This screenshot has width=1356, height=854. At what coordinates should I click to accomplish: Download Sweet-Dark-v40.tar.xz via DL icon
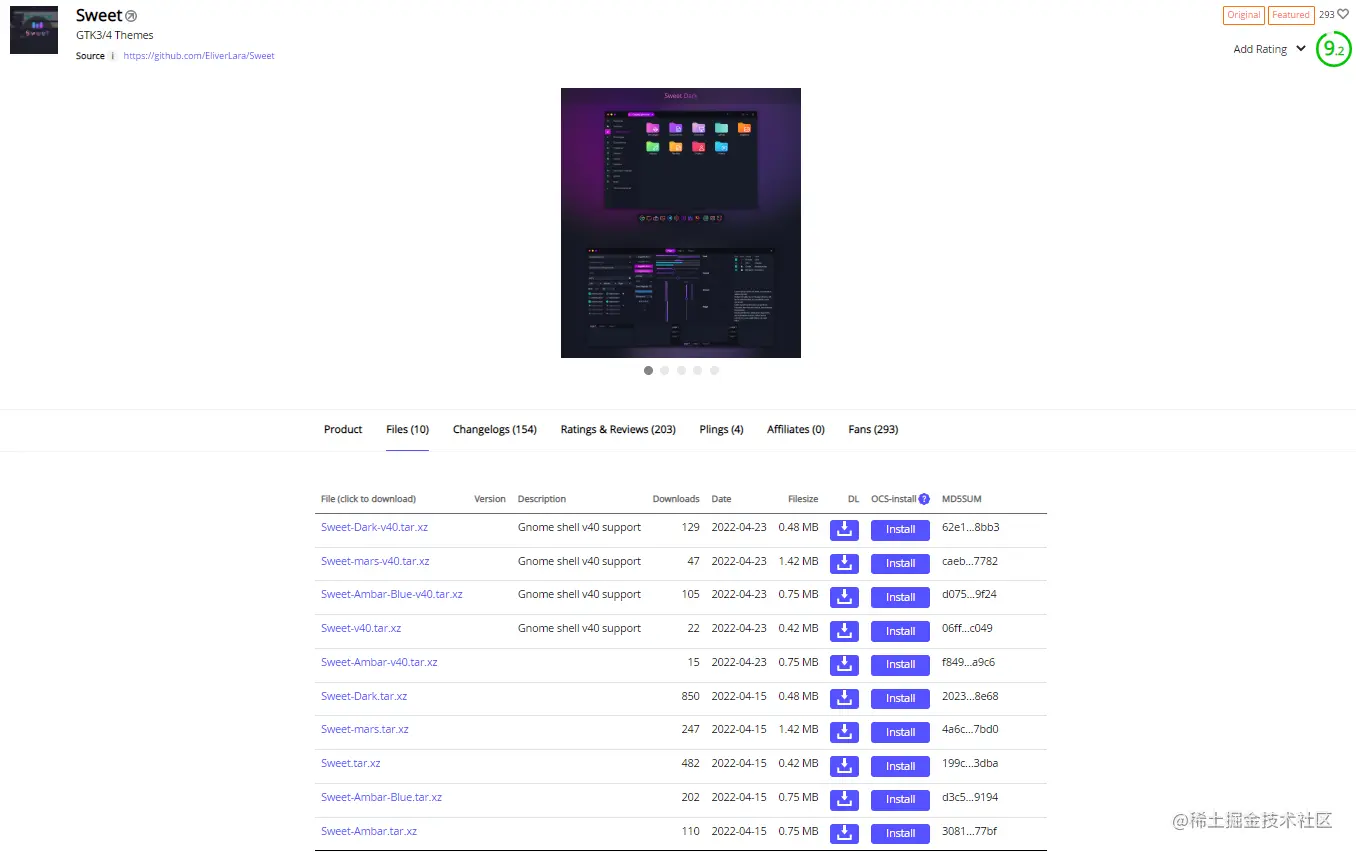pyautogui.click(x=844, y=530)
